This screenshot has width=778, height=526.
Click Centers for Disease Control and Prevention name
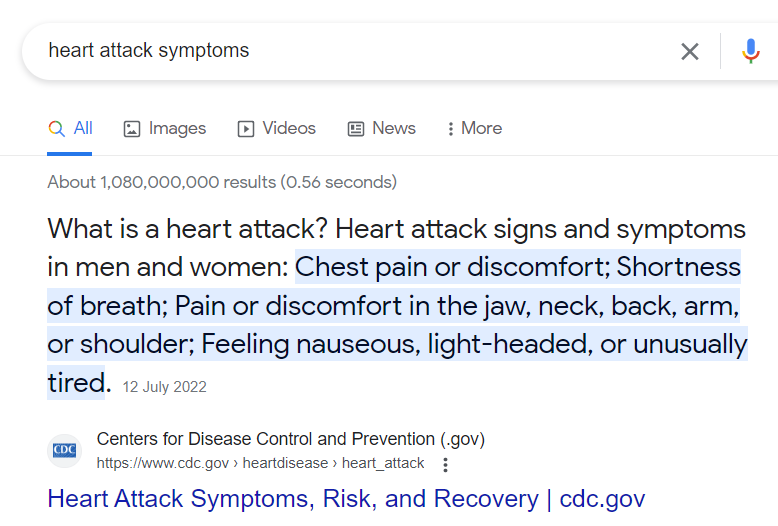290,439
